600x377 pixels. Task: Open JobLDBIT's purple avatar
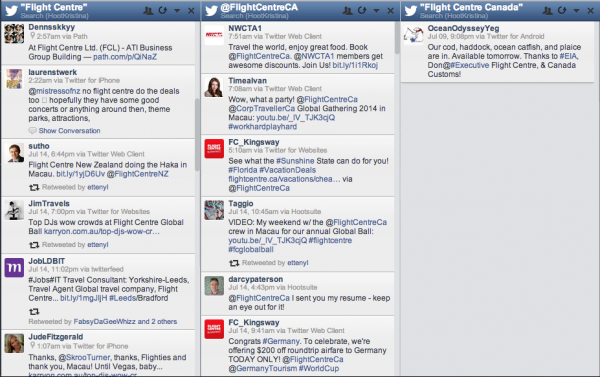[14, 268]
